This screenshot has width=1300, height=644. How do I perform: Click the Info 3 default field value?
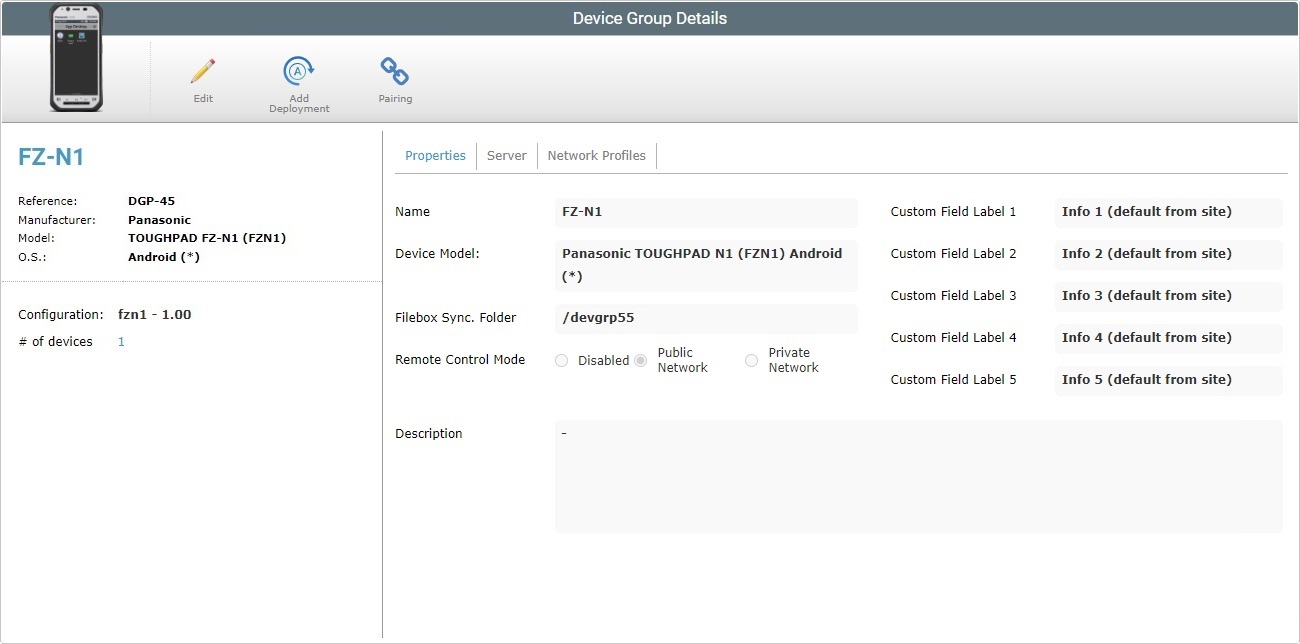pyautogui.click(x=1167, y=295)
